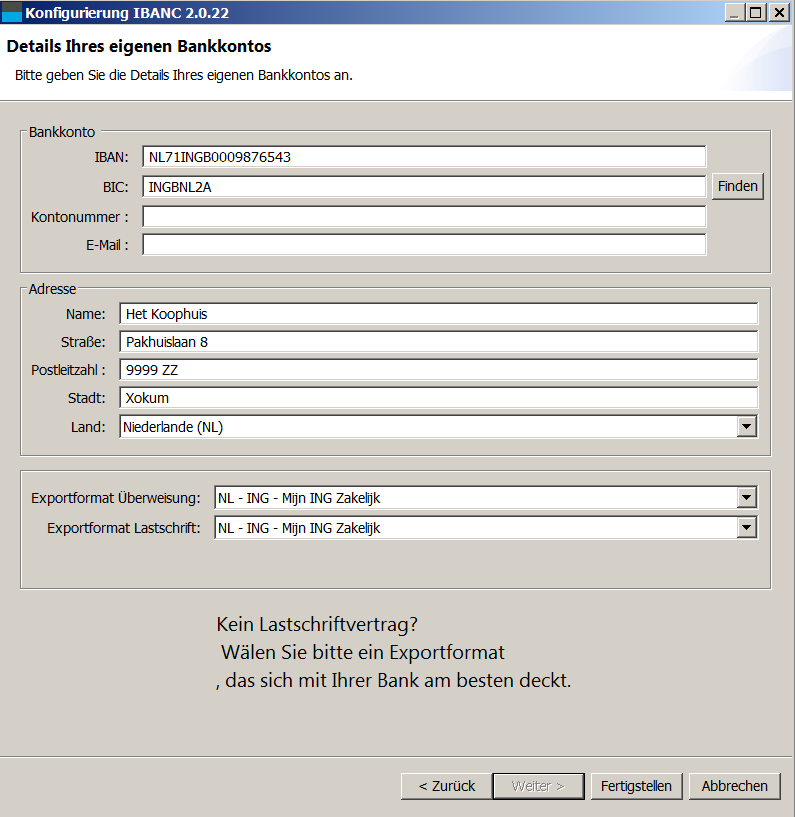Open Exportformat Lastschrift dropdown arrow
The width and height of the screenshot is (795, 817).
tap(747, 528)
